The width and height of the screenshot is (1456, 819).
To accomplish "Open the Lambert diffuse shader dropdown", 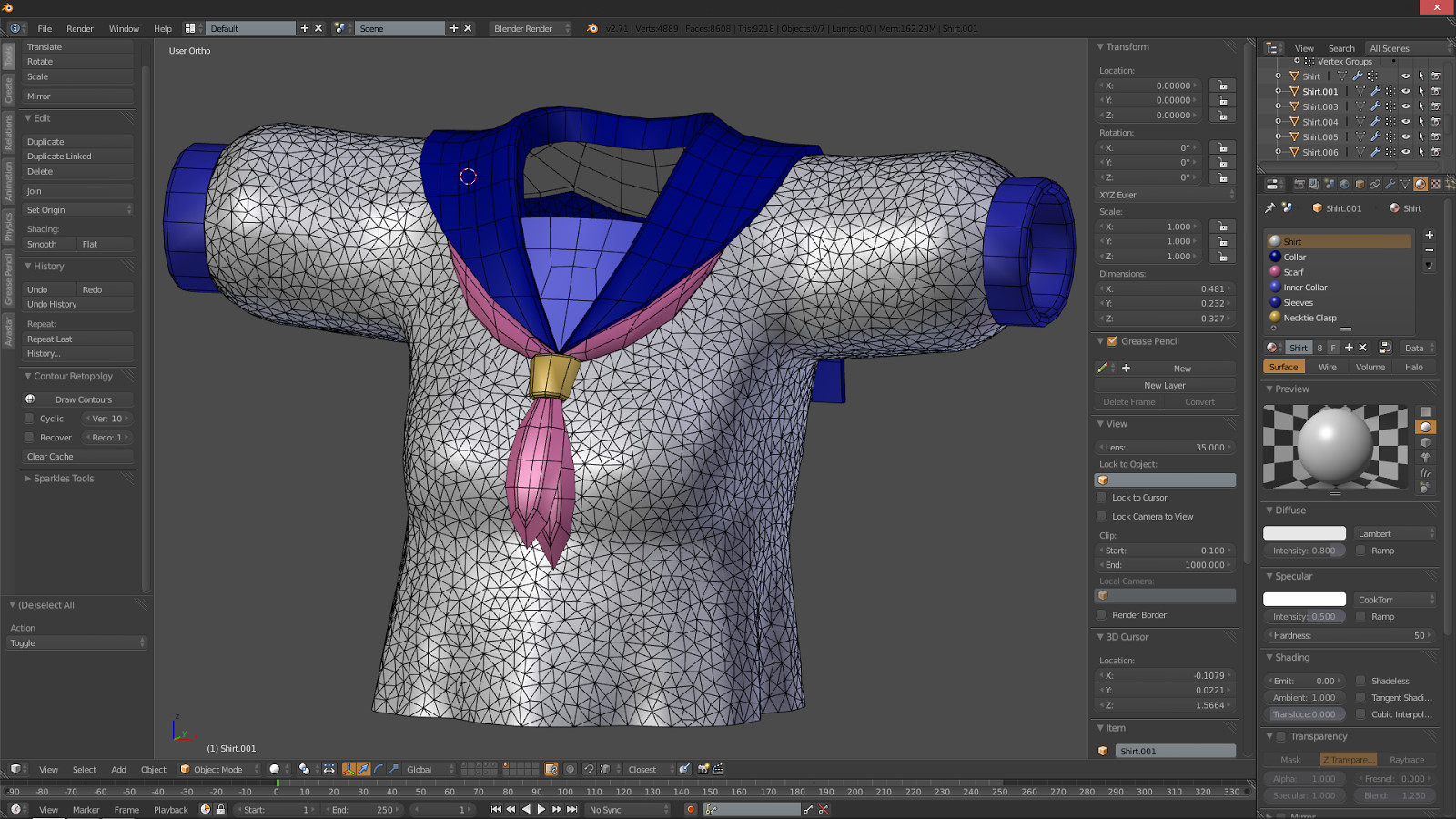I will tap(1395, 534).
